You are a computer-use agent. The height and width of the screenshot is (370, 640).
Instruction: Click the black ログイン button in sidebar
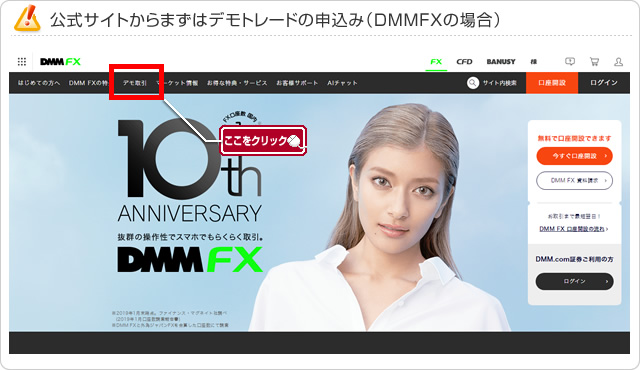click(574, 281)
